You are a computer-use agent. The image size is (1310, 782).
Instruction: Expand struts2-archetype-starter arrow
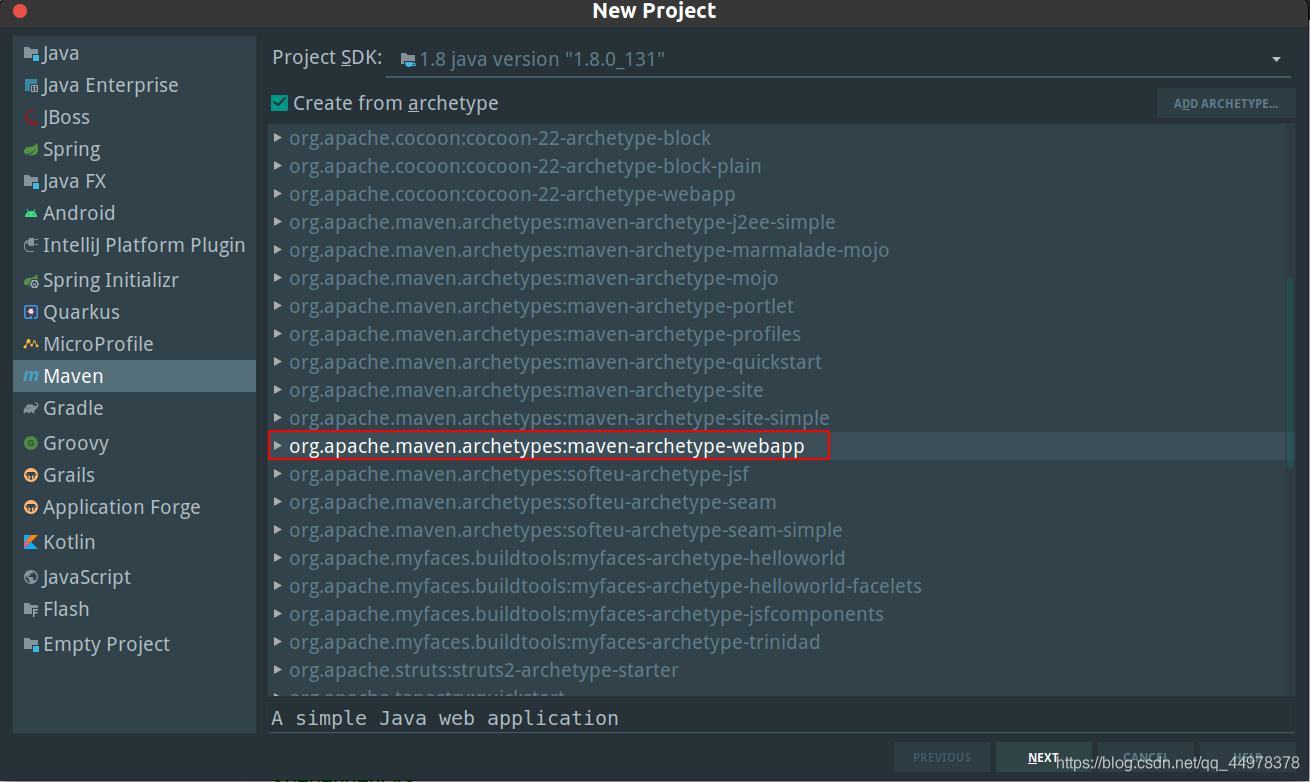click(x=278, y=670)
